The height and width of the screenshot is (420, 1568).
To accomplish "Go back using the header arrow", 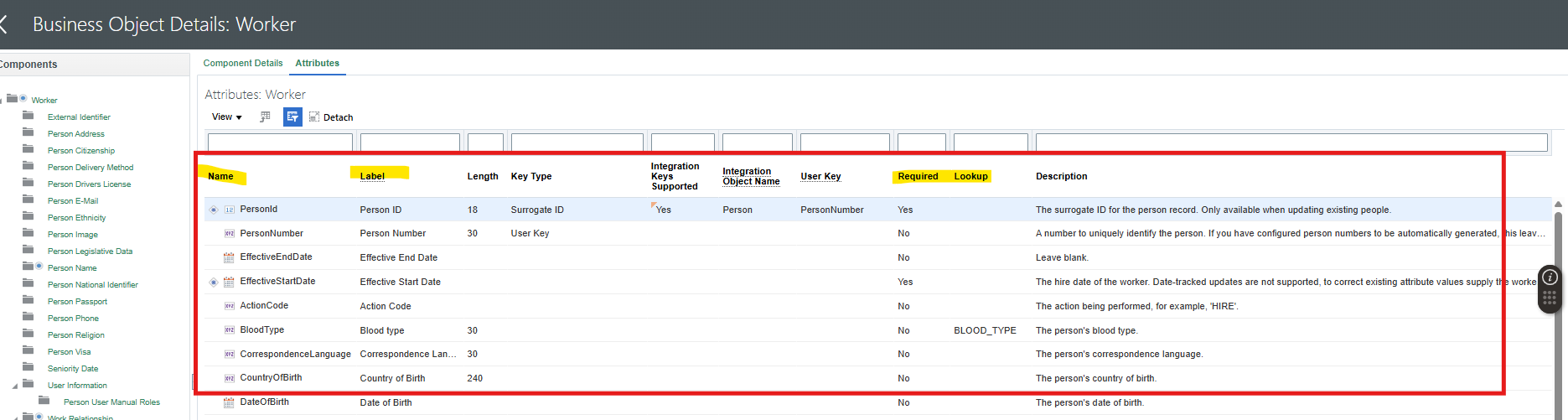I will pyautogui.click(x=3, y=24).
